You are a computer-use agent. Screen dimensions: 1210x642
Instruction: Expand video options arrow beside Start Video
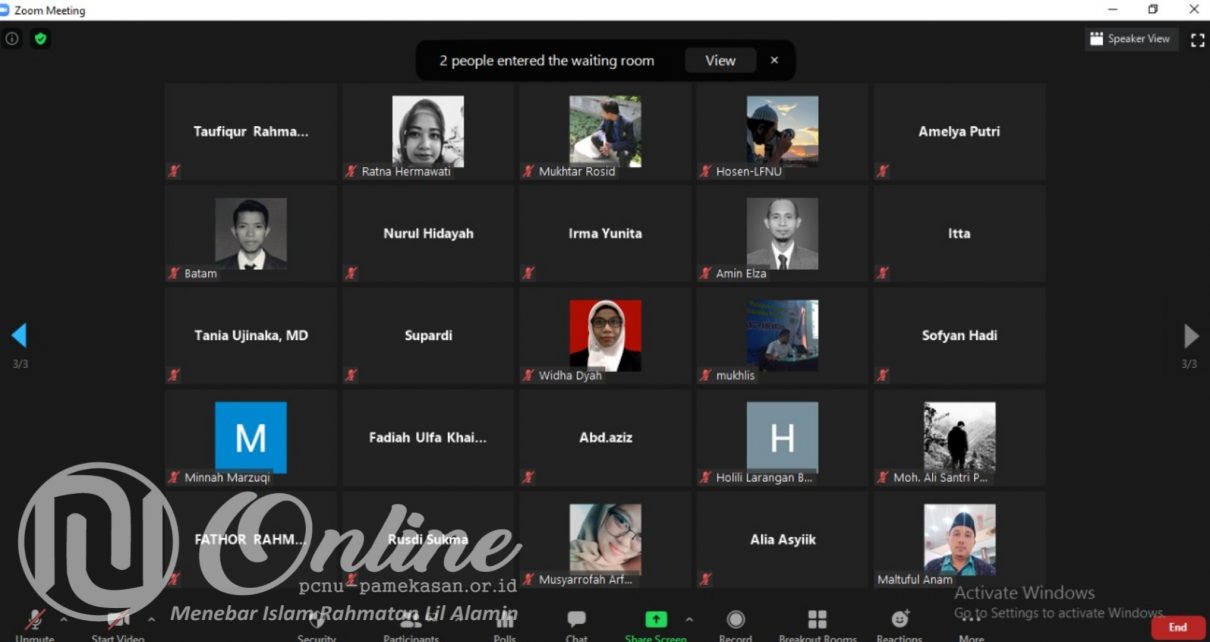point(151,619)
